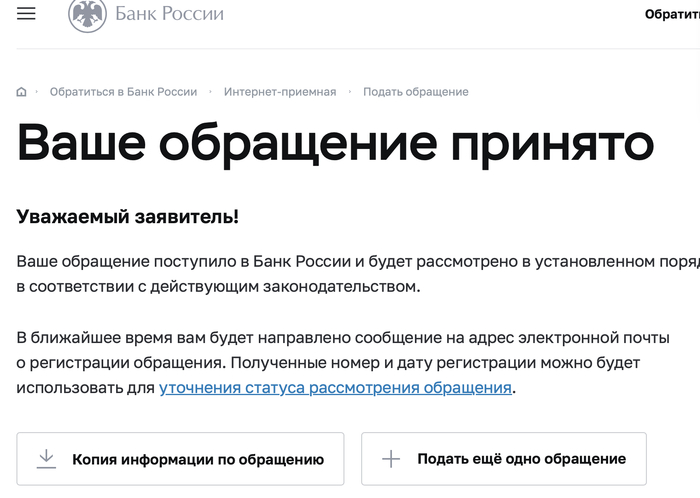Select the heading Ваше обращение принято

[x=335, y=144]
